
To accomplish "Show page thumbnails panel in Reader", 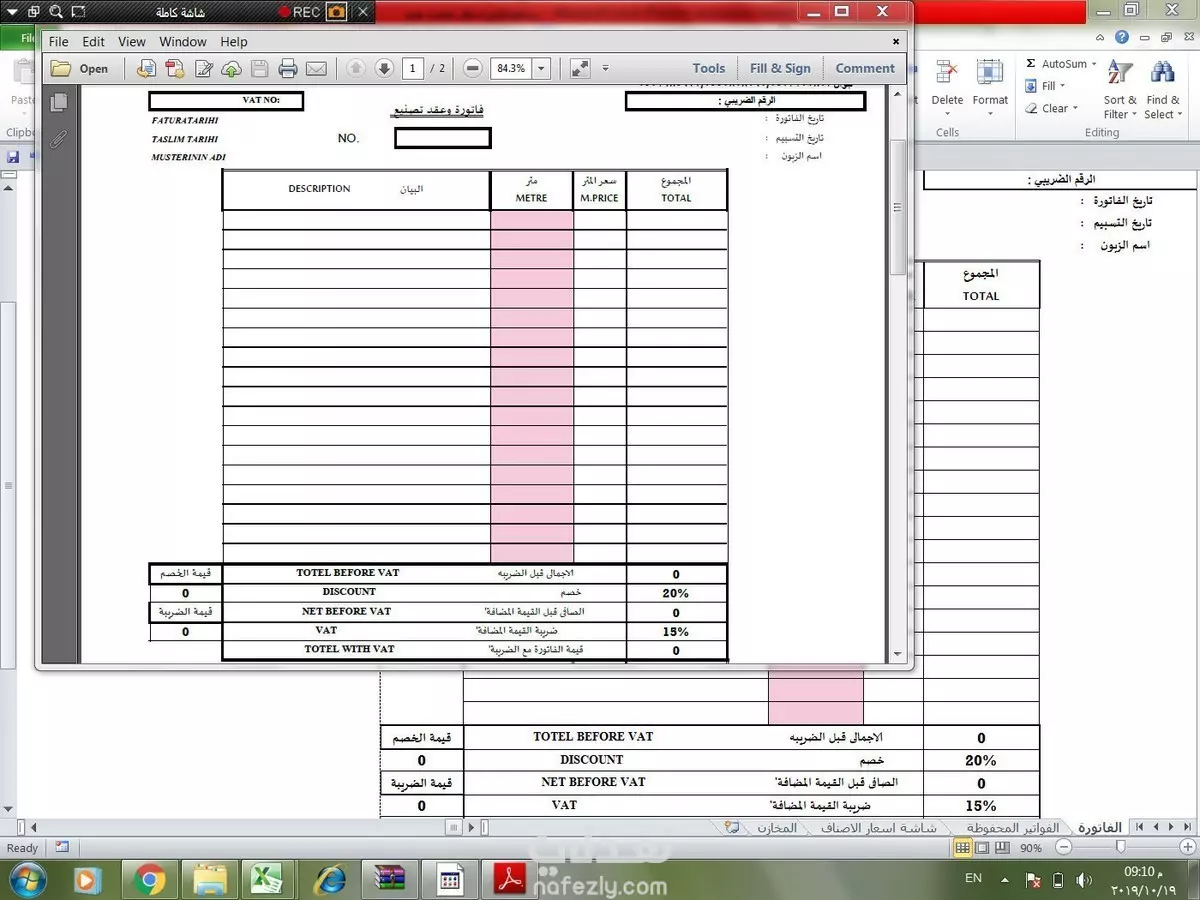I will (59, 102).
